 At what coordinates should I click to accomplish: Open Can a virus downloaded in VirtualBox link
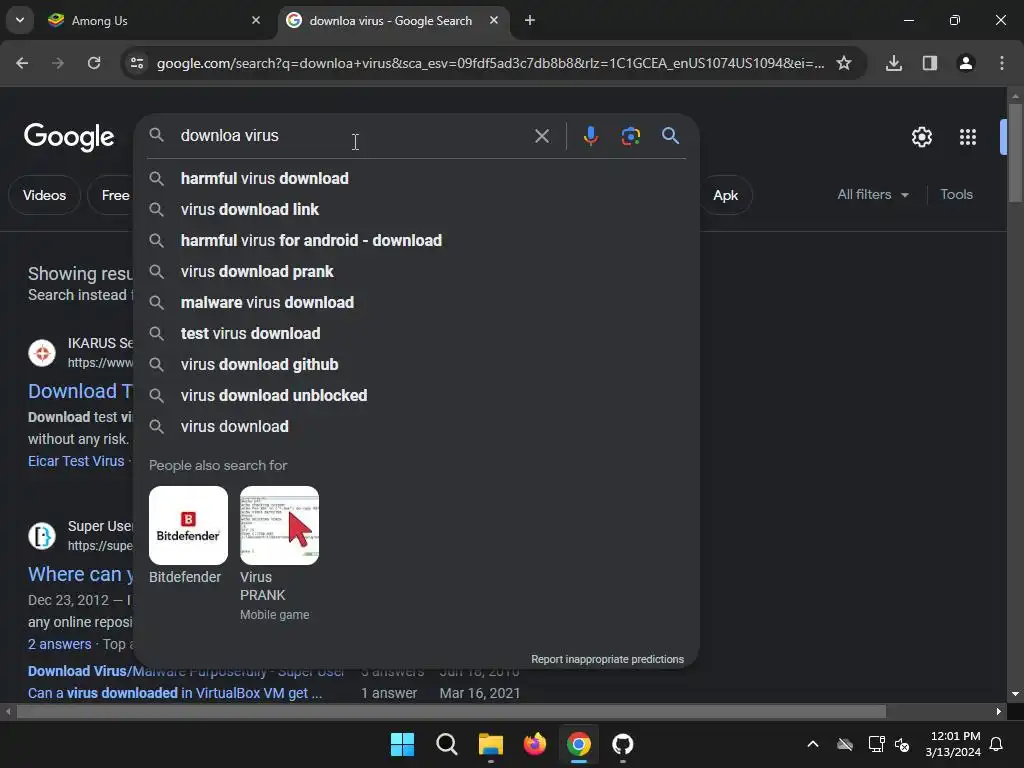click(x=175, y=694)
